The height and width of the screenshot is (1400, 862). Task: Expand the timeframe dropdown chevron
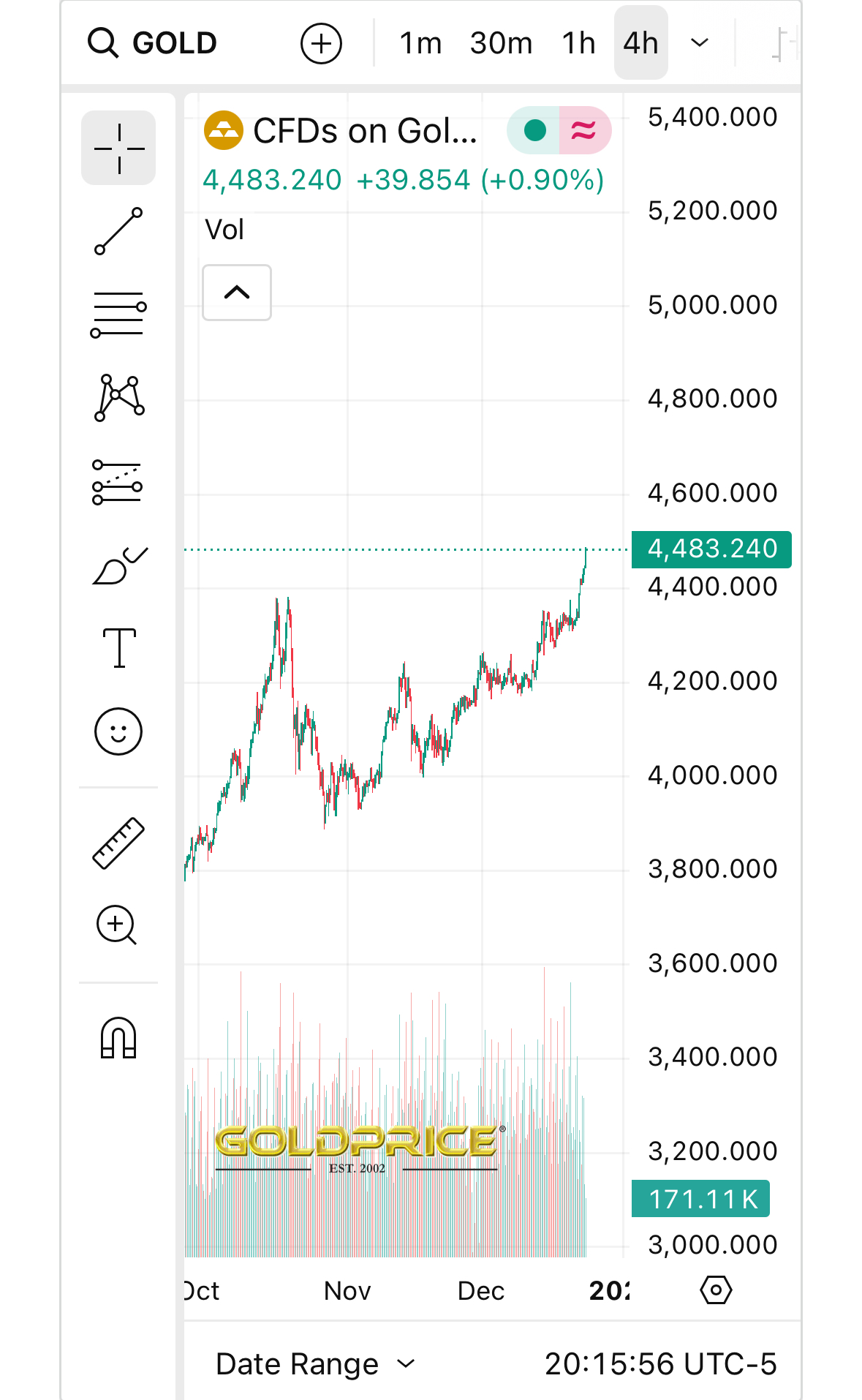[x=700, y=43]
